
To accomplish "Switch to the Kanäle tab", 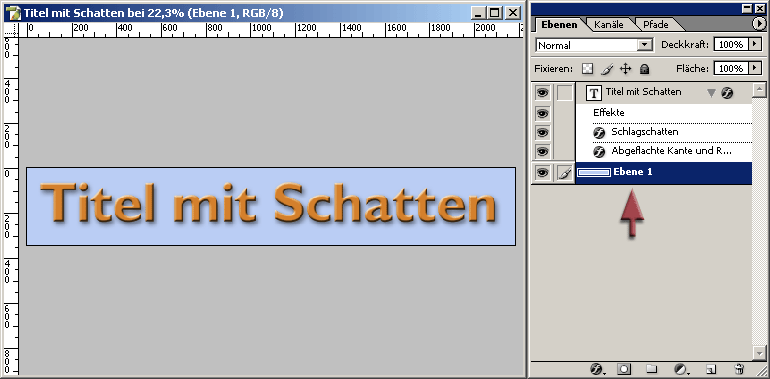I will (x=608, y=24).
